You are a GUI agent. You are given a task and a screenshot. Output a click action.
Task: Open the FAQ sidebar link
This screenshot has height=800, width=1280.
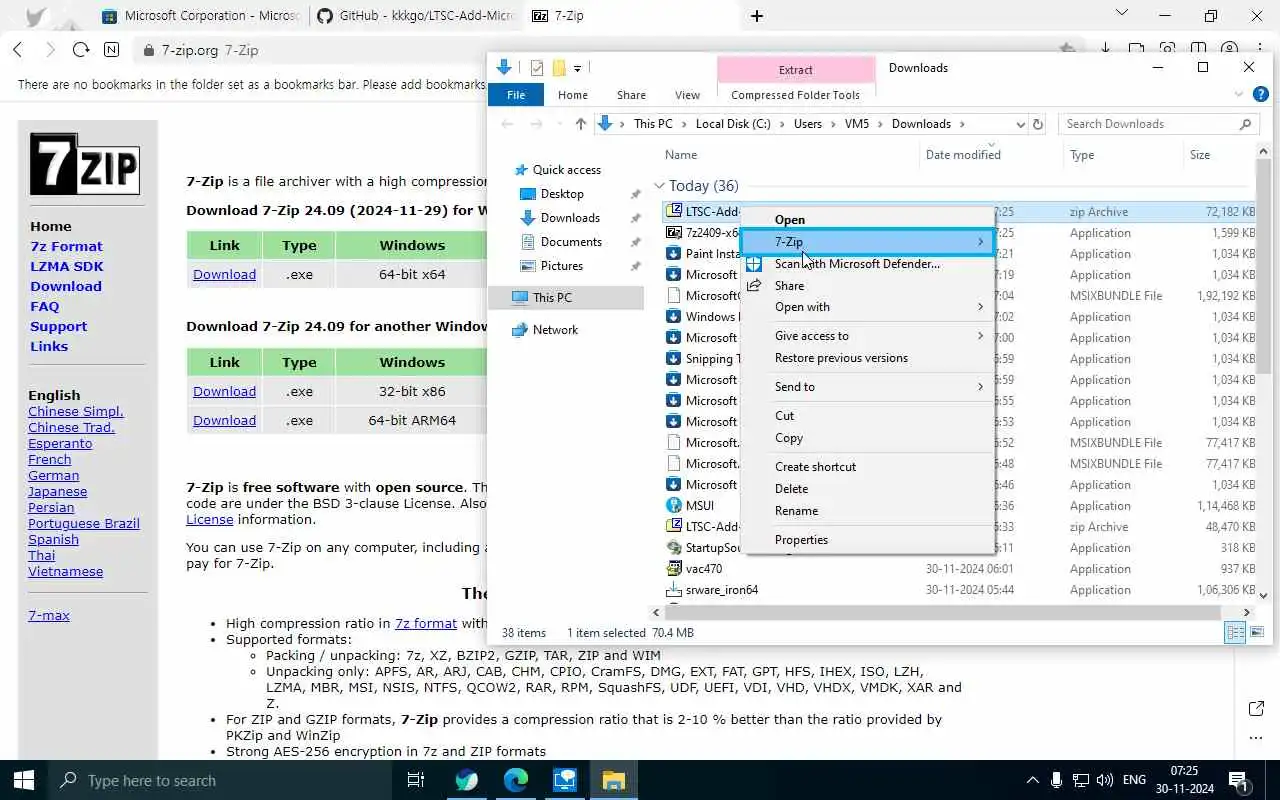pos(45,306)
